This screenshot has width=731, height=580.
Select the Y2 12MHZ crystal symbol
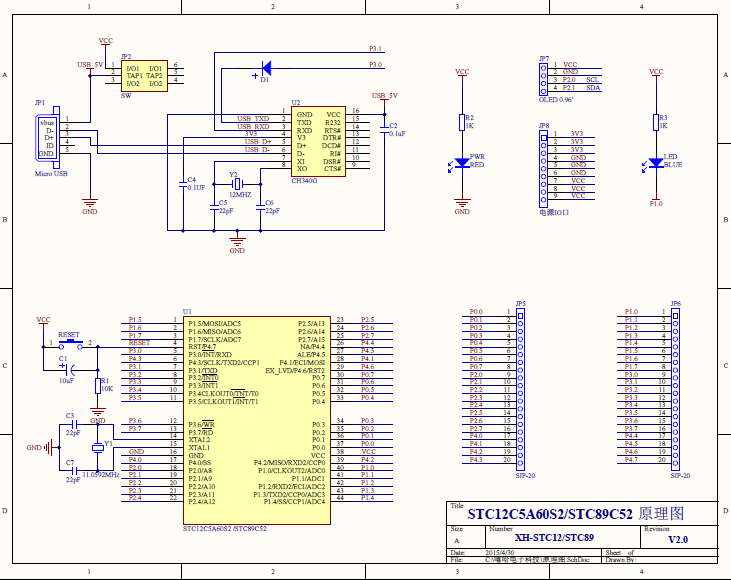coord(237,184)
